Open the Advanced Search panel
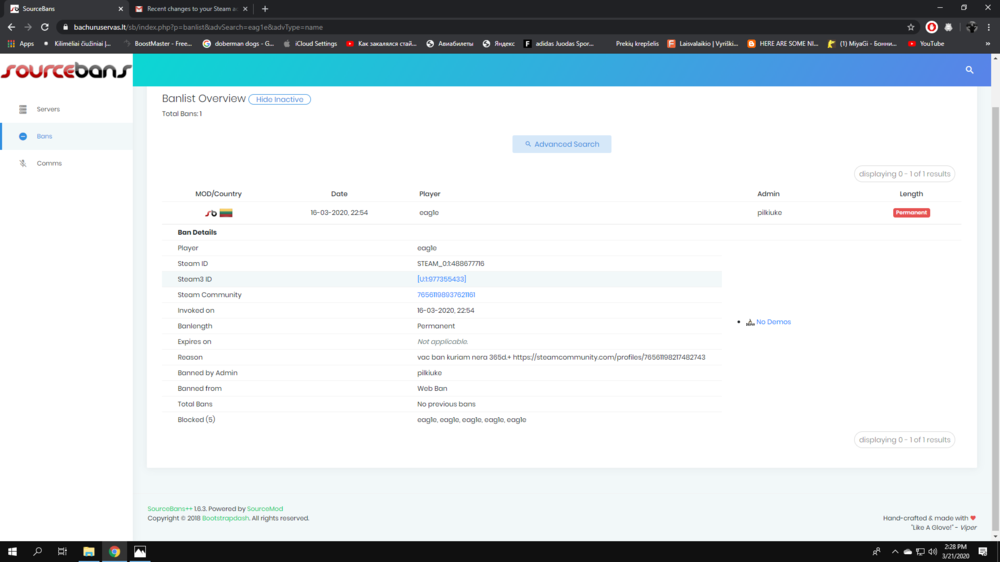1000x562 pixels. [561, 144]
